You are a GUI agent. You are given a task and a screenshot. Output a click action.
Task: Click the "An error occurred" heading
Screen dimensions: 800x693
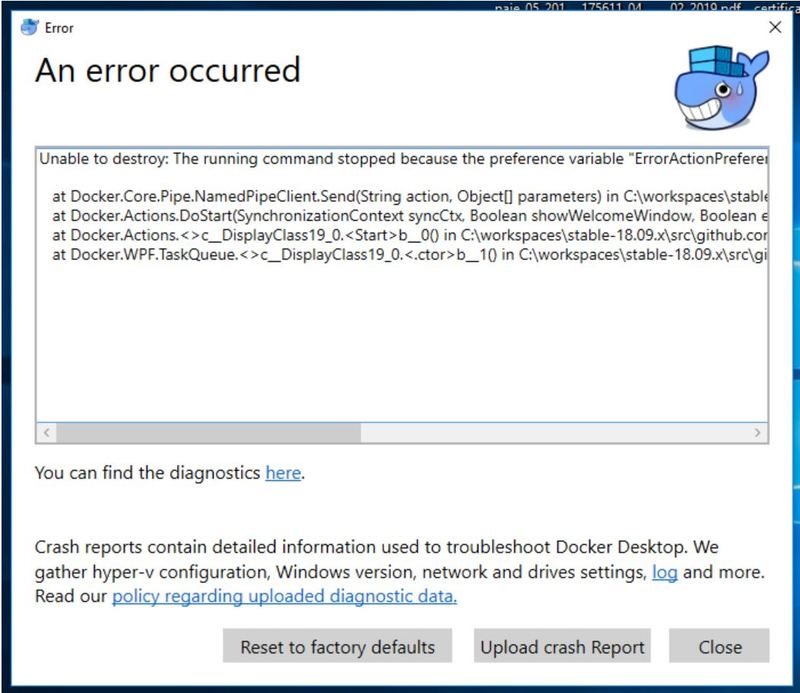coord(165,71)
